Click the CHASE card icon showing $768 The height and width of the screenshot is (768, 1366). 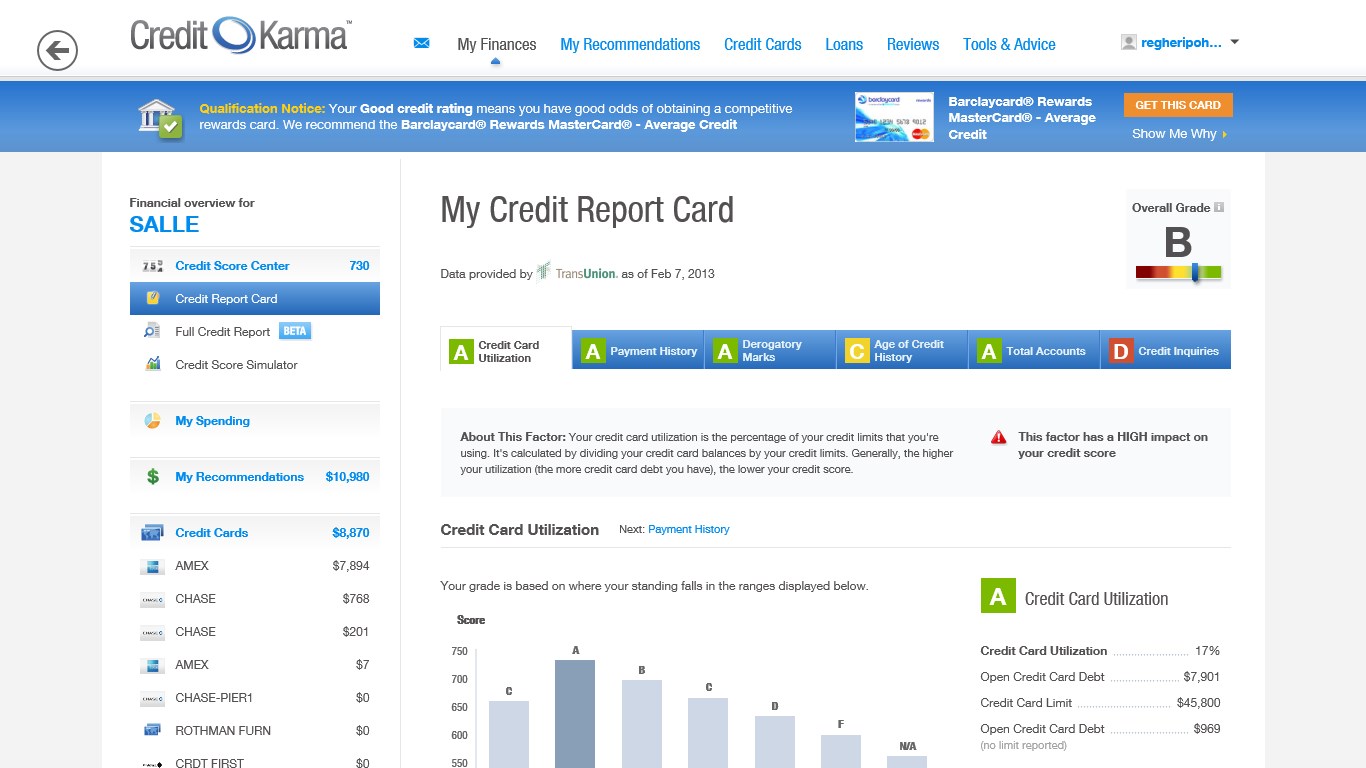[x=153, y=599]
